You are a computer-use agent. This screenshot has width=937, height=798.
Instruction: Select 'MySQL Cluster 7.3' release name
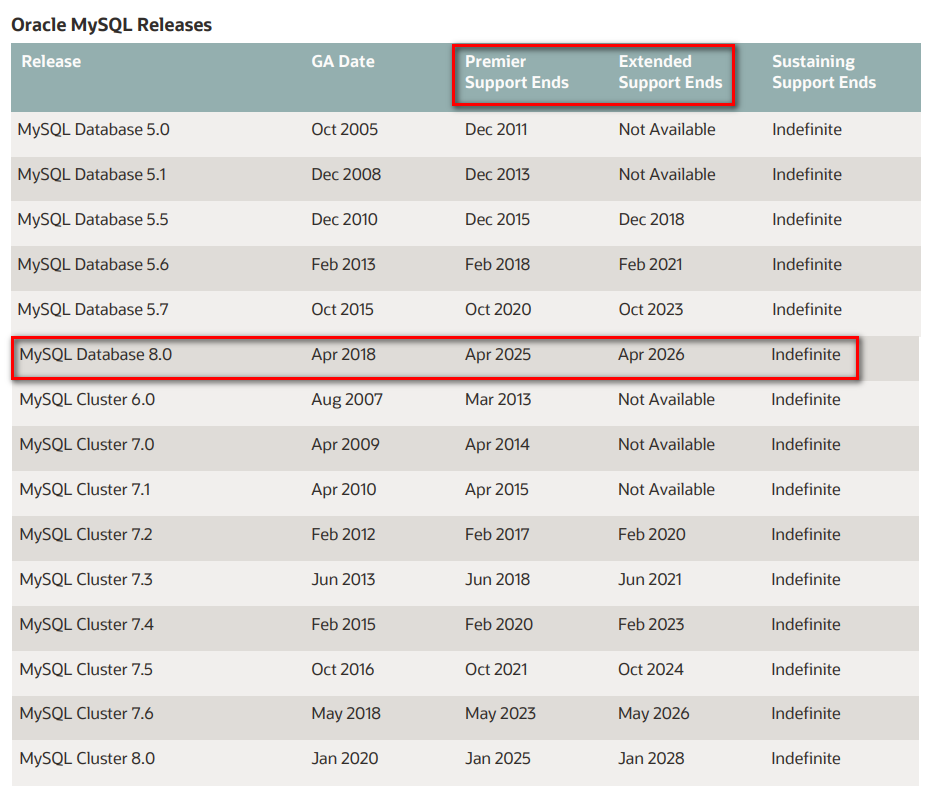tap(86, 580)
